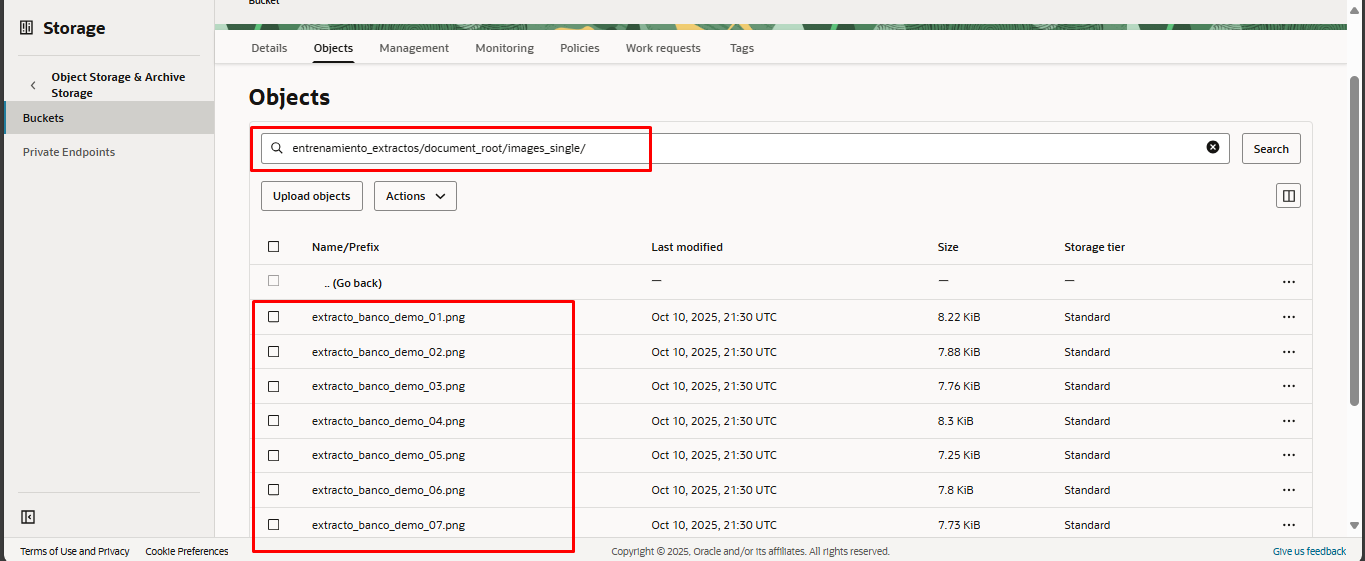1365x561 pixels.
Task: Click the Give us feedback link
Action: point(1309,551)
